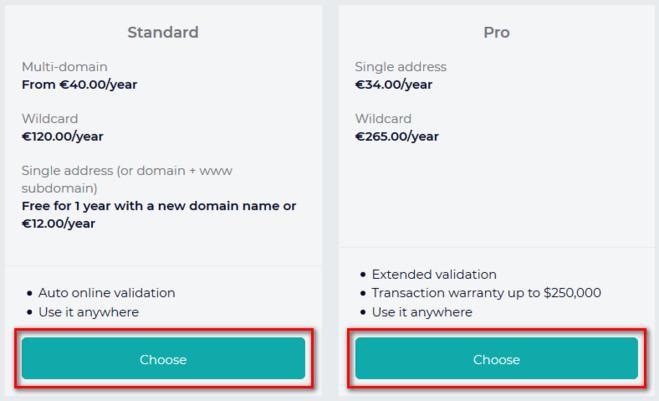The height and width of the screenshot is (401, 659).
Task: Click Use it anywhere in Pro card
Action: click(421, 312)
